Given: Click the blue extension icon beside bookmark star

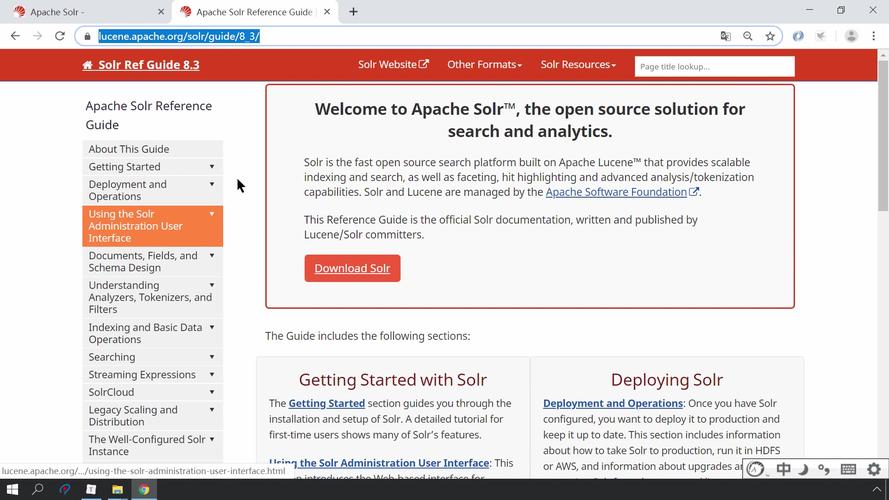Looking at the screenshot, I should 798,36.
